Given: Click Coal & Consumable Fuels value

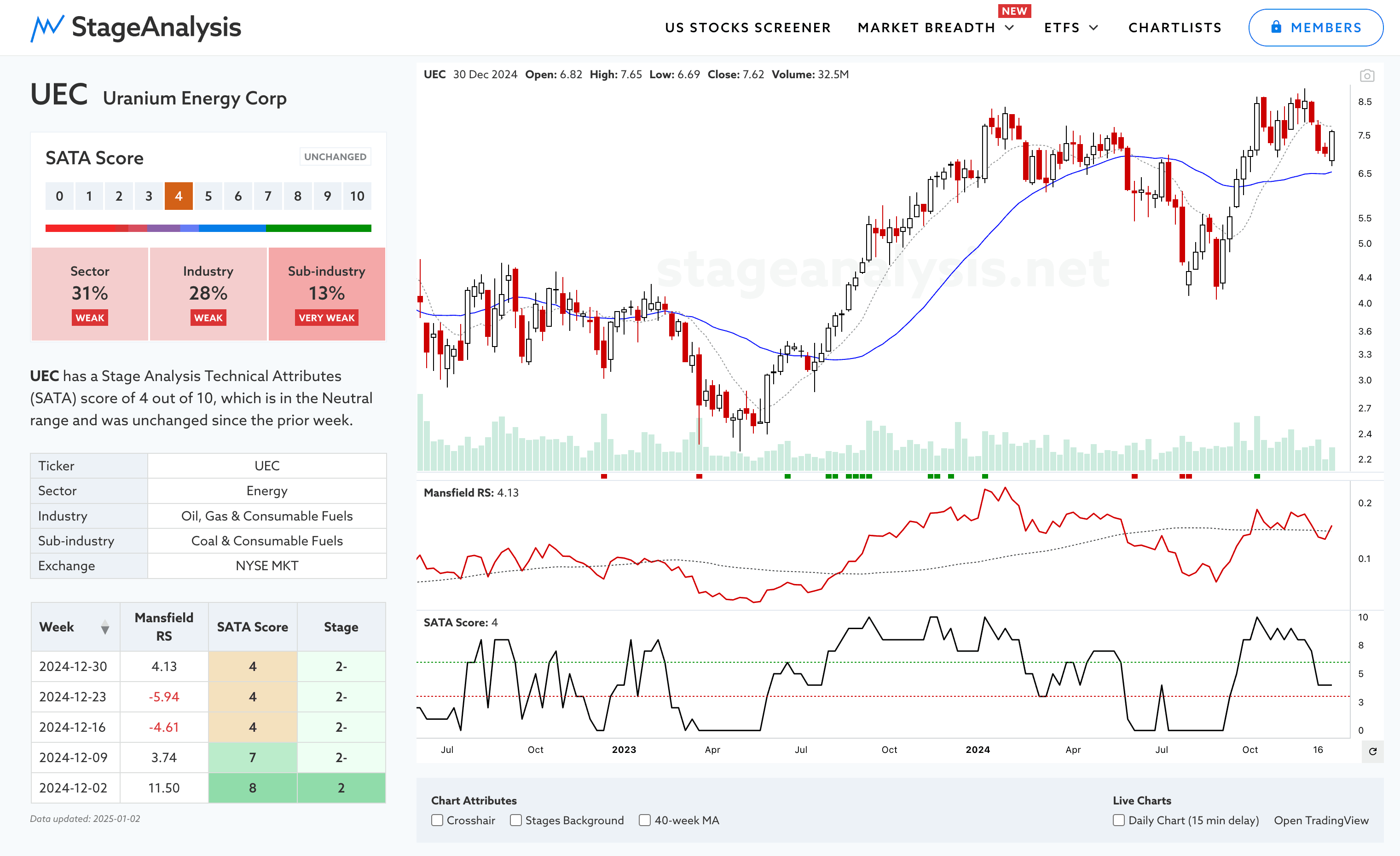Looking at the screenshot, I should tap(267, 541).
